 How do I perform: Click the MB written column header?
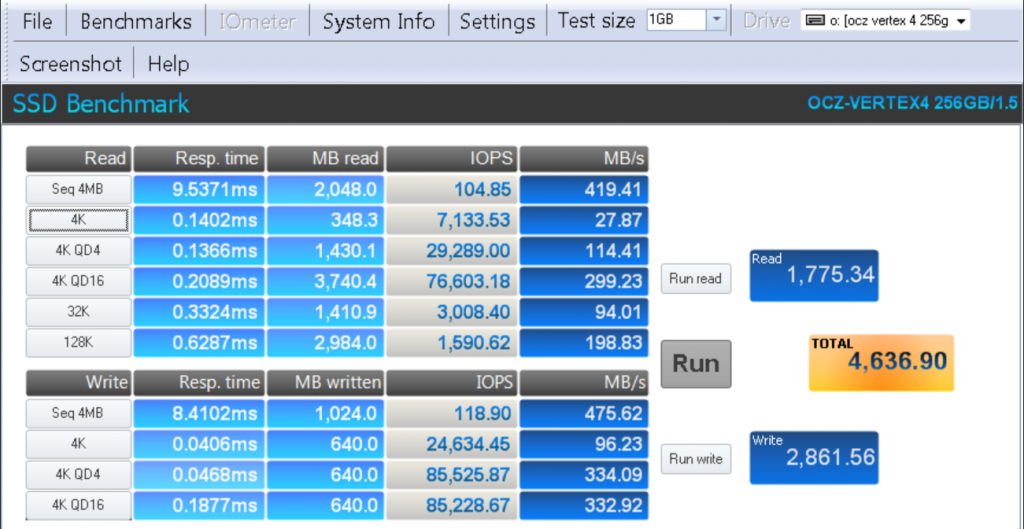pos(325,383)
